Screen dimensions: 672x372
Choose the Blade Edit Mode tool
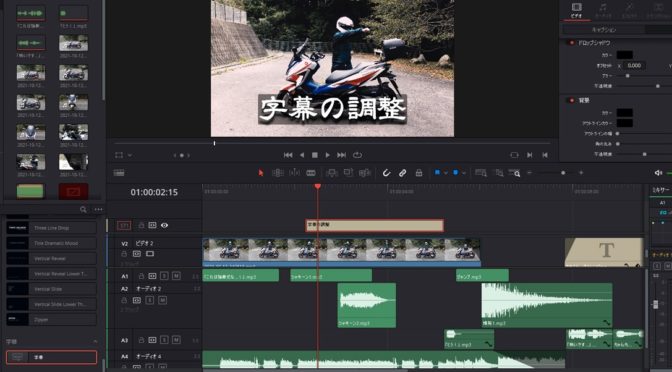311,173
